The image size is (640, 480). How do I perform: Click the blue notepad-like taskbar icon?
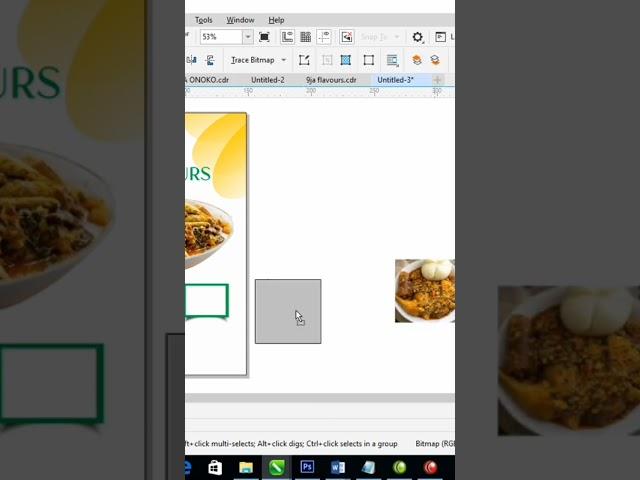click(369, 468)
